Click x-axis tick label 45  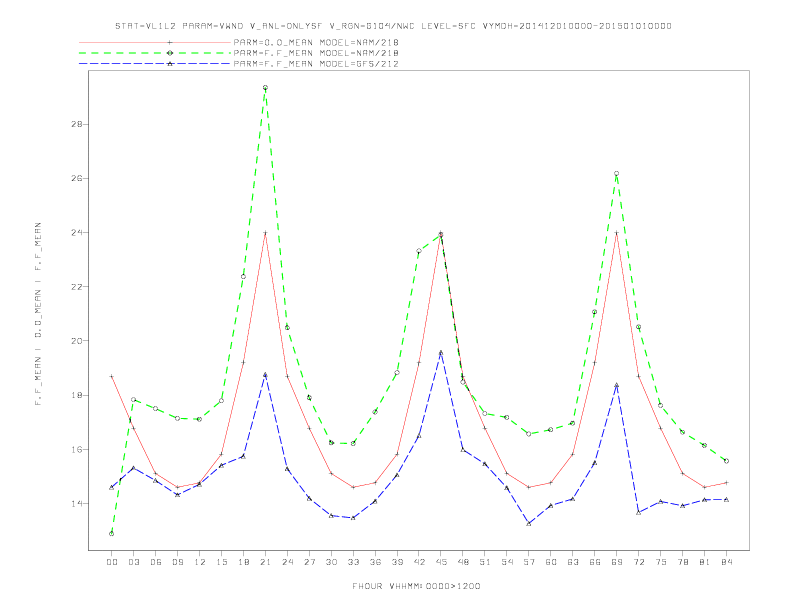[x=441, y=562]
